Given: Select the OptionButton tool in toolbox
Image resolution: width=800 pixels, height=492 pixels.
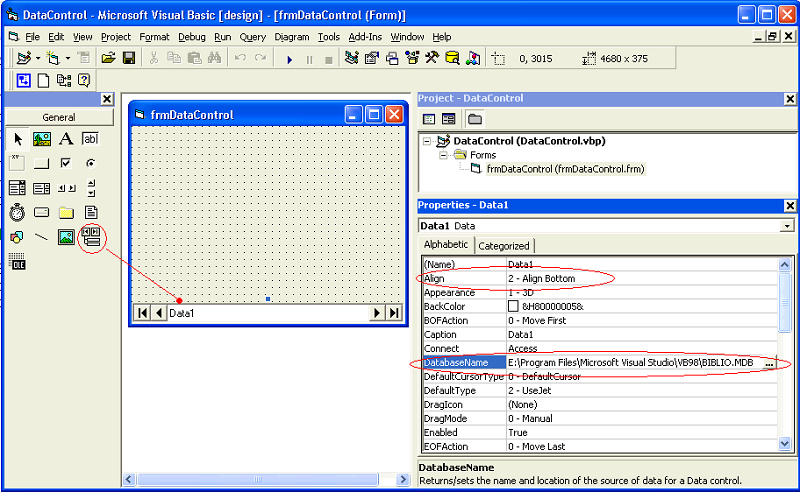Looking at the screenshot, I should tap(90, 163).
